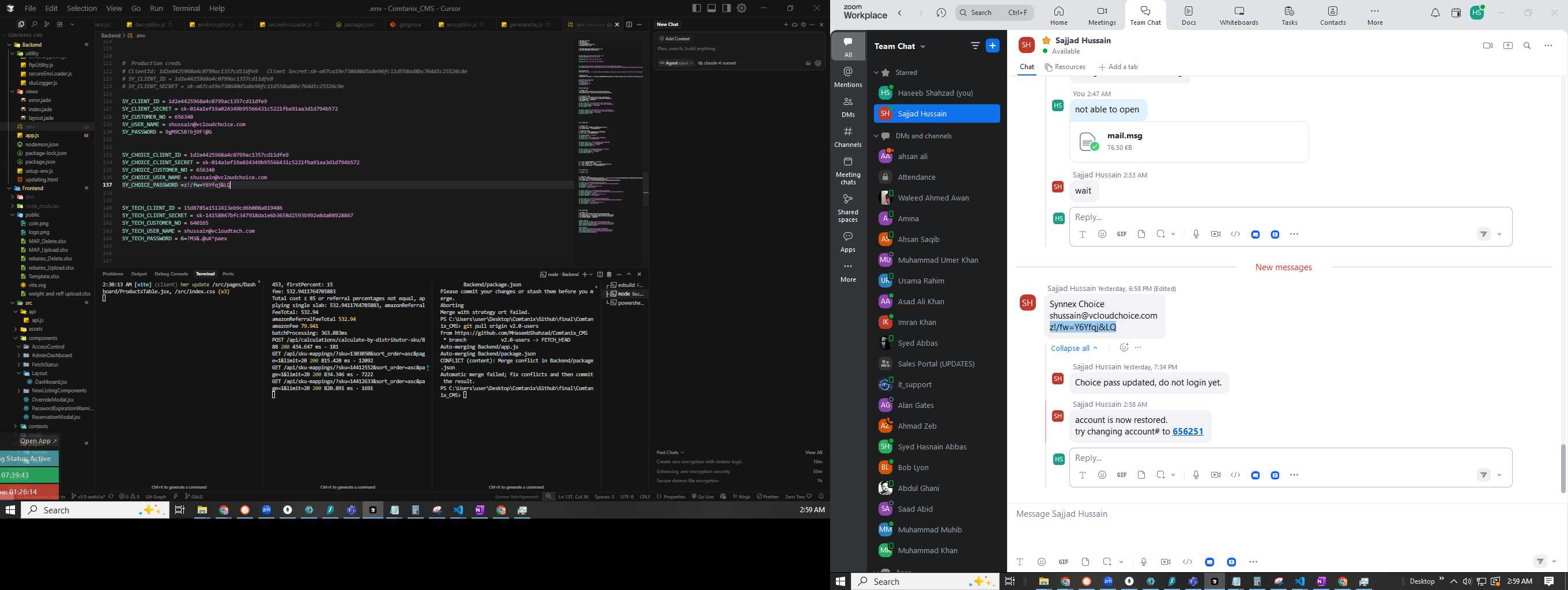Open Source Control view in Cursor
Image resolution: width=1568 pixels, height=590 pixels.
click(x=47, y=24)
